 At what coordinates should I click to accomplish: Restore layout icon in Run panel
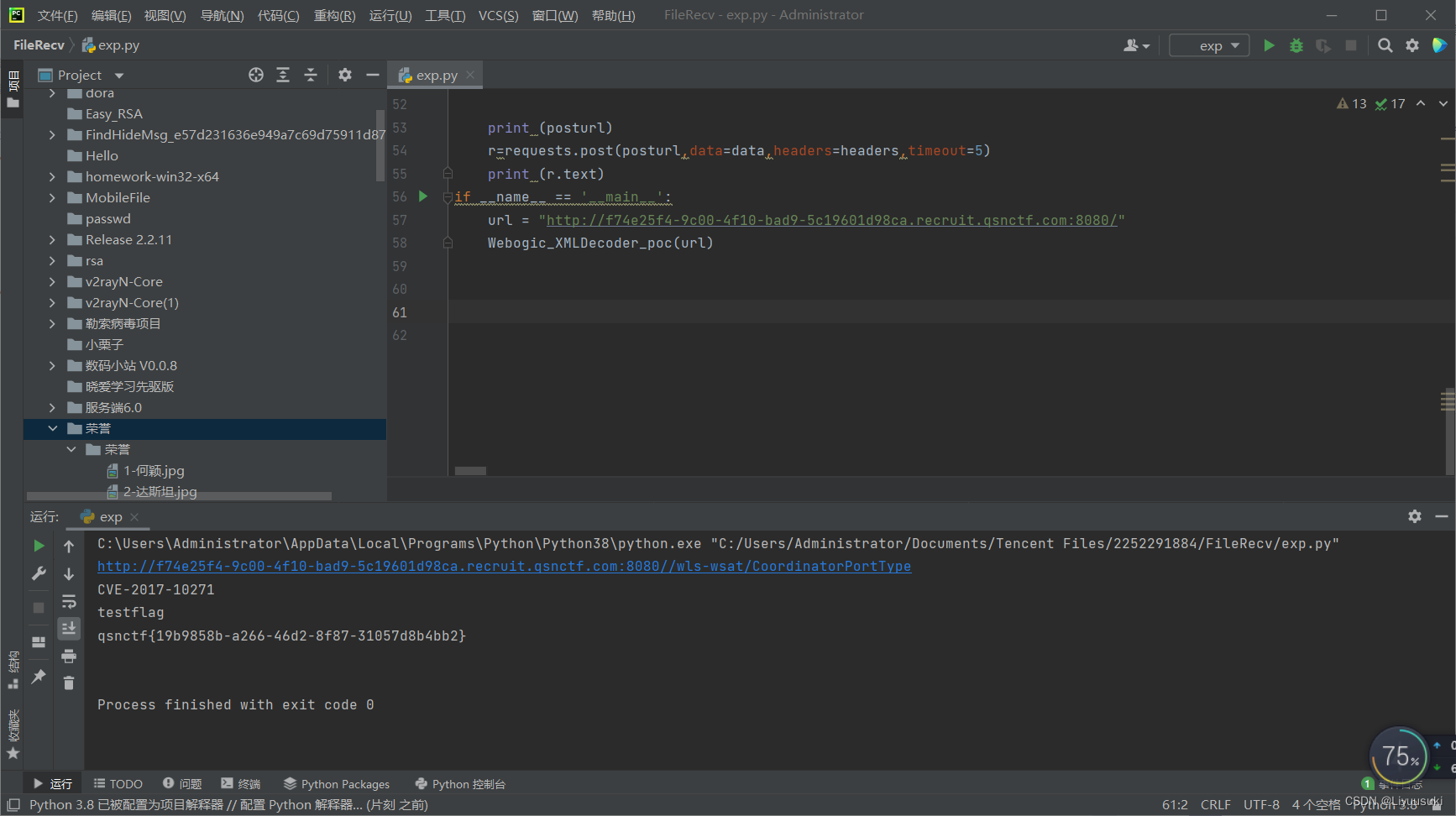[x=39, y=642]
